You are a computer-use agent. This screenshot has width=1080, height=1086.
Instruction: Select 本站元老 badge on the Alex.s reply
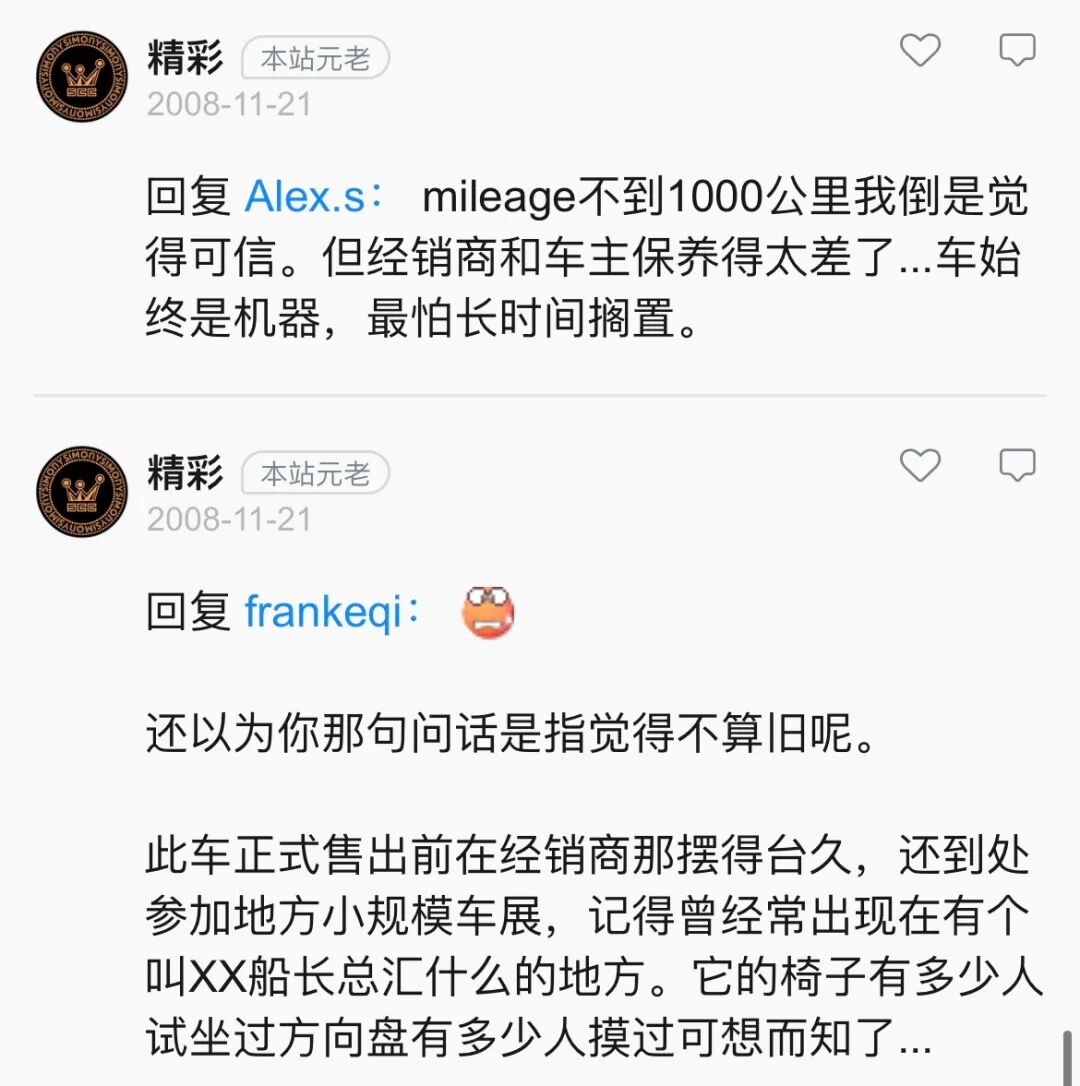[315, 58]
